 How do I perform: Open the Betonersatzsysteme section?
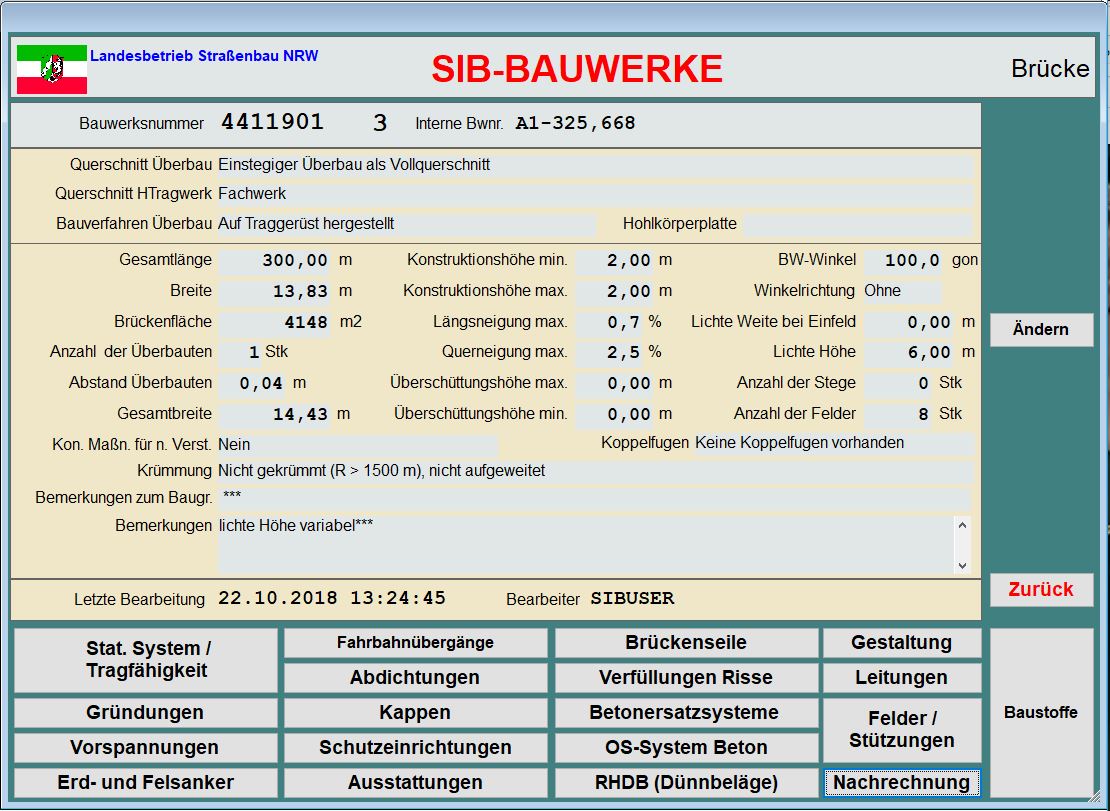[x=686, y=713]
